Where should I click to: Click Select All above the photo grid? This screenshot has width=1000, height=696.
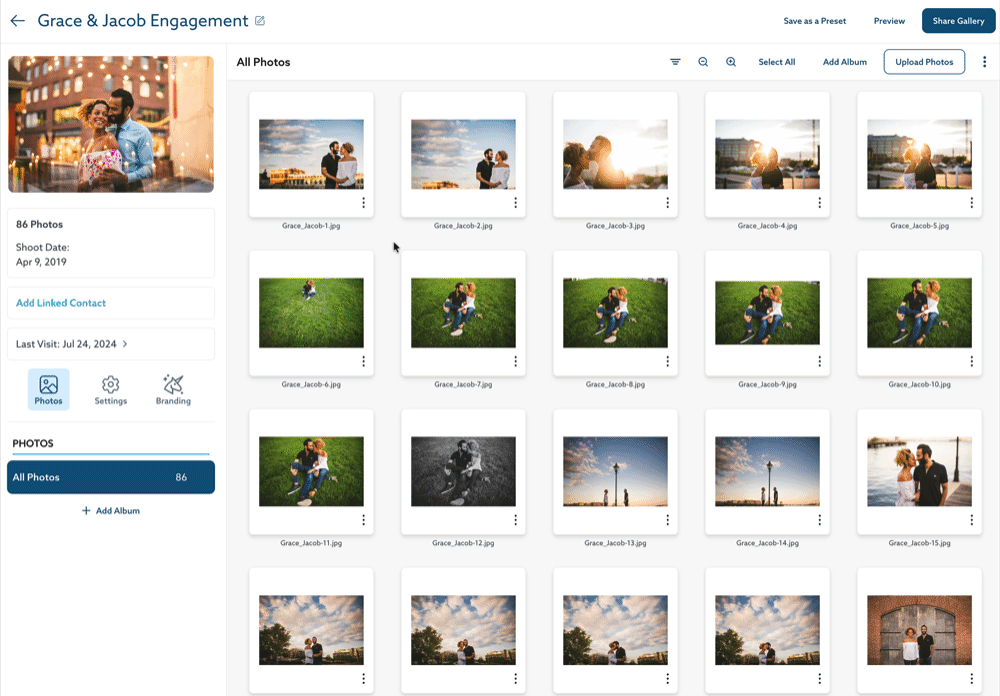coord(776,61)
